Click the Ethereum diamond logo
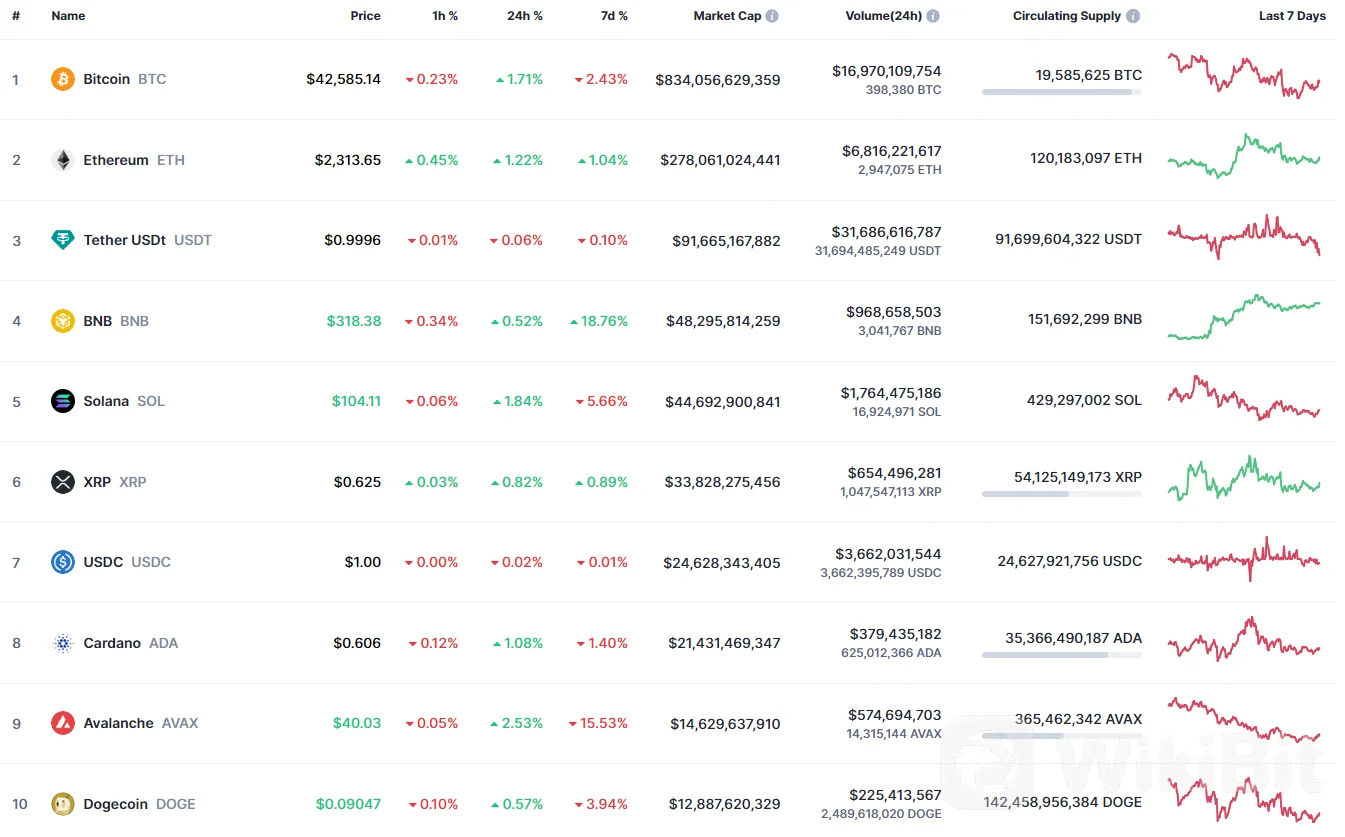Viewport: 1345px width, 837px height. (x=62, y=159)
